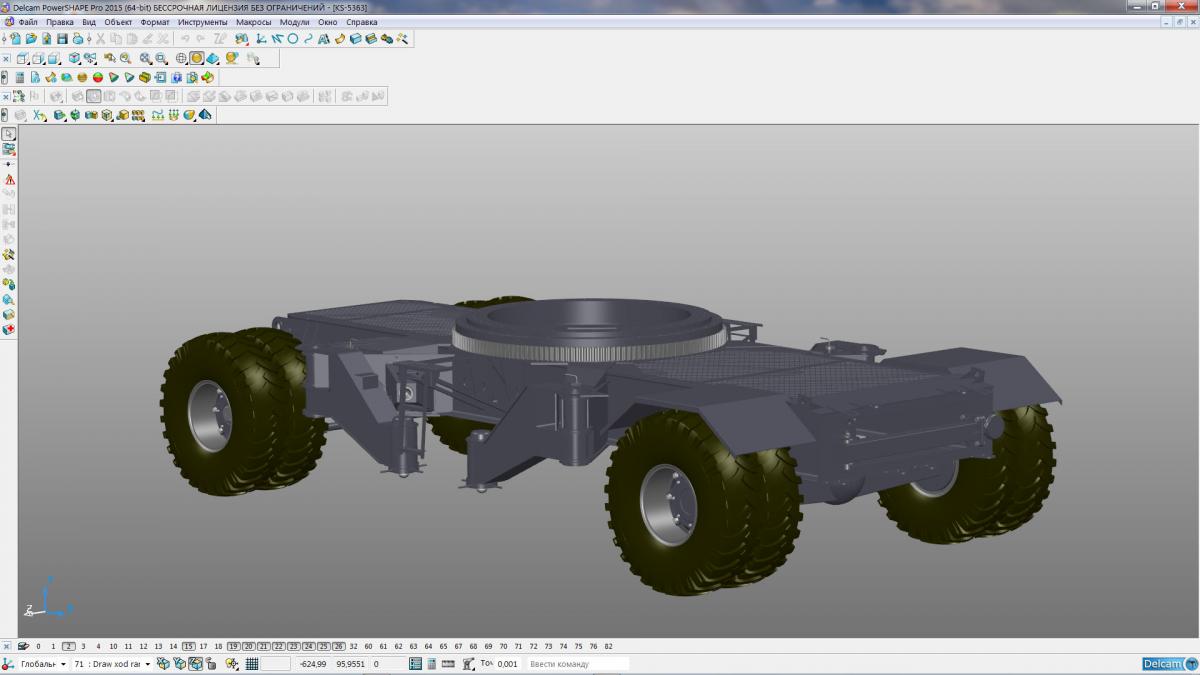The image size is (1200, 675).
Task: Click the tolerance field showing 0,001
Action: pos(507,664)
